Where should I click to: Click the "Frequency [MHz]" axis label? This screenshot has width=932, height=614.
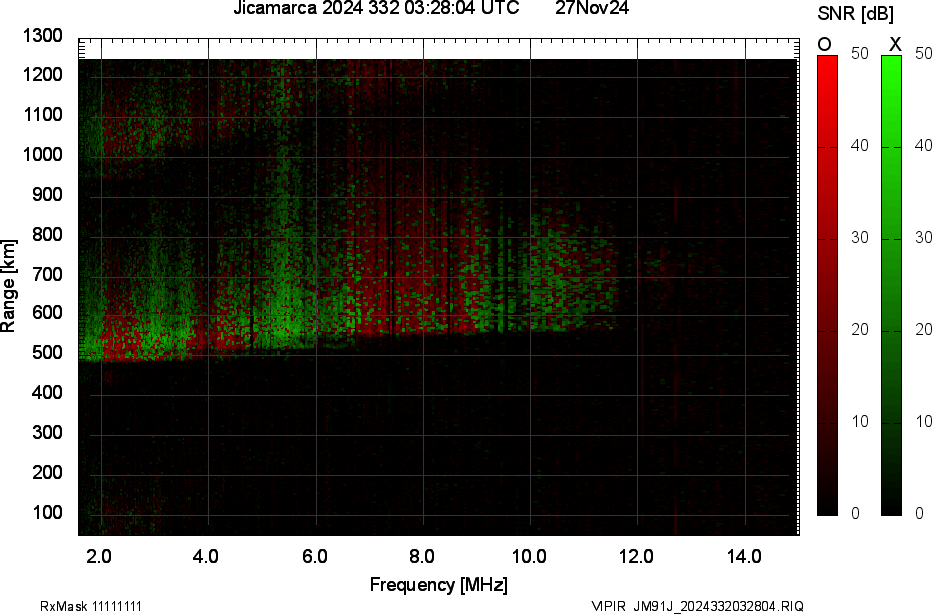(x=438, y=585)
